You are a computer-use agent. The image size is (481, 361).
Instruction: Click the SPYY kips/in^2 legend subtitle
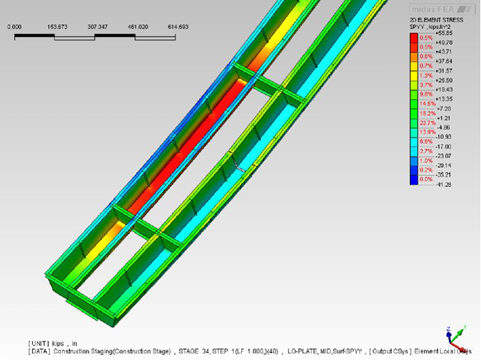click(430, 27)
